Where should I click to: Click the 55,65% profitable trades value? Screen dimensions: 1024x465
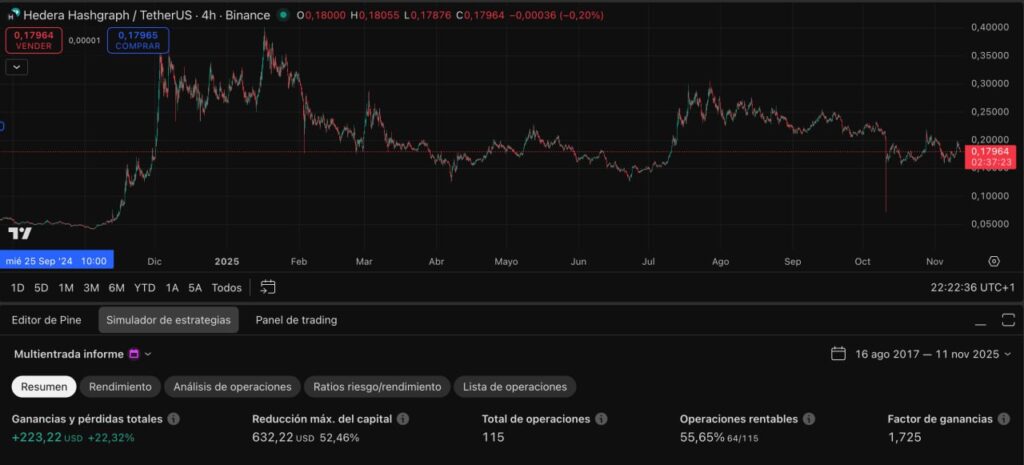click(x=702, y=438)
